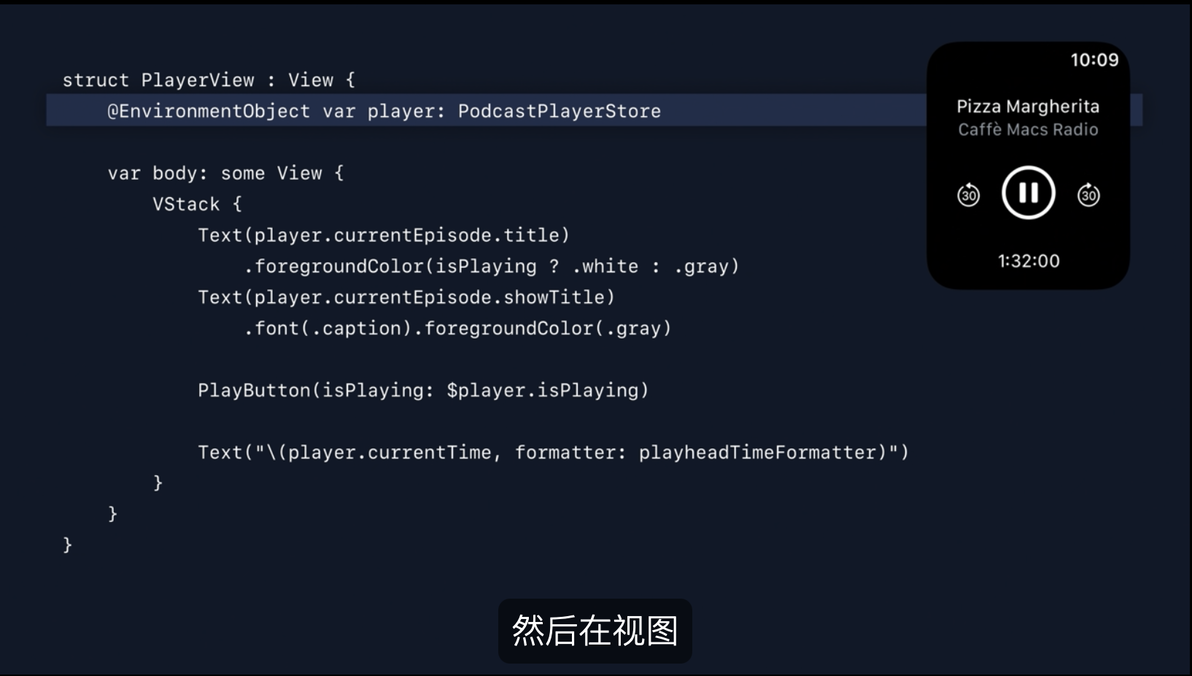The width and height of the screenshot is (1192, 676).
Task: Click the .font(.caption) modifier line
Action: [458, 328]
